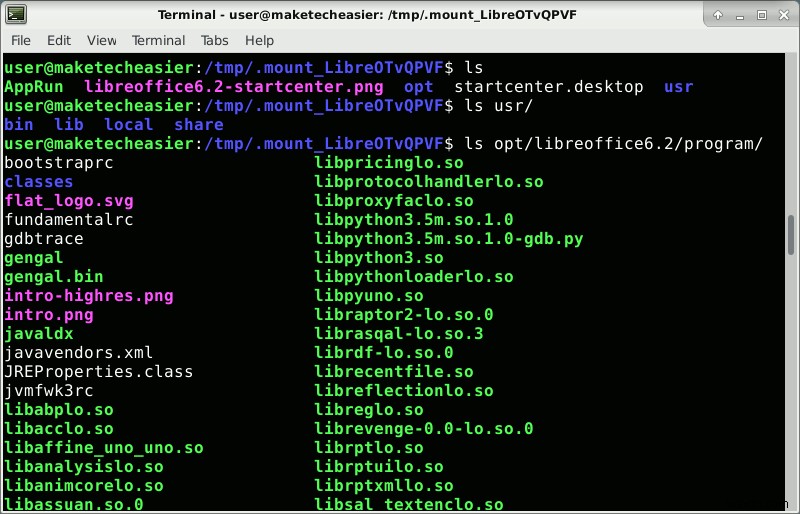Click libpython3.so library name

click(379, 258)
